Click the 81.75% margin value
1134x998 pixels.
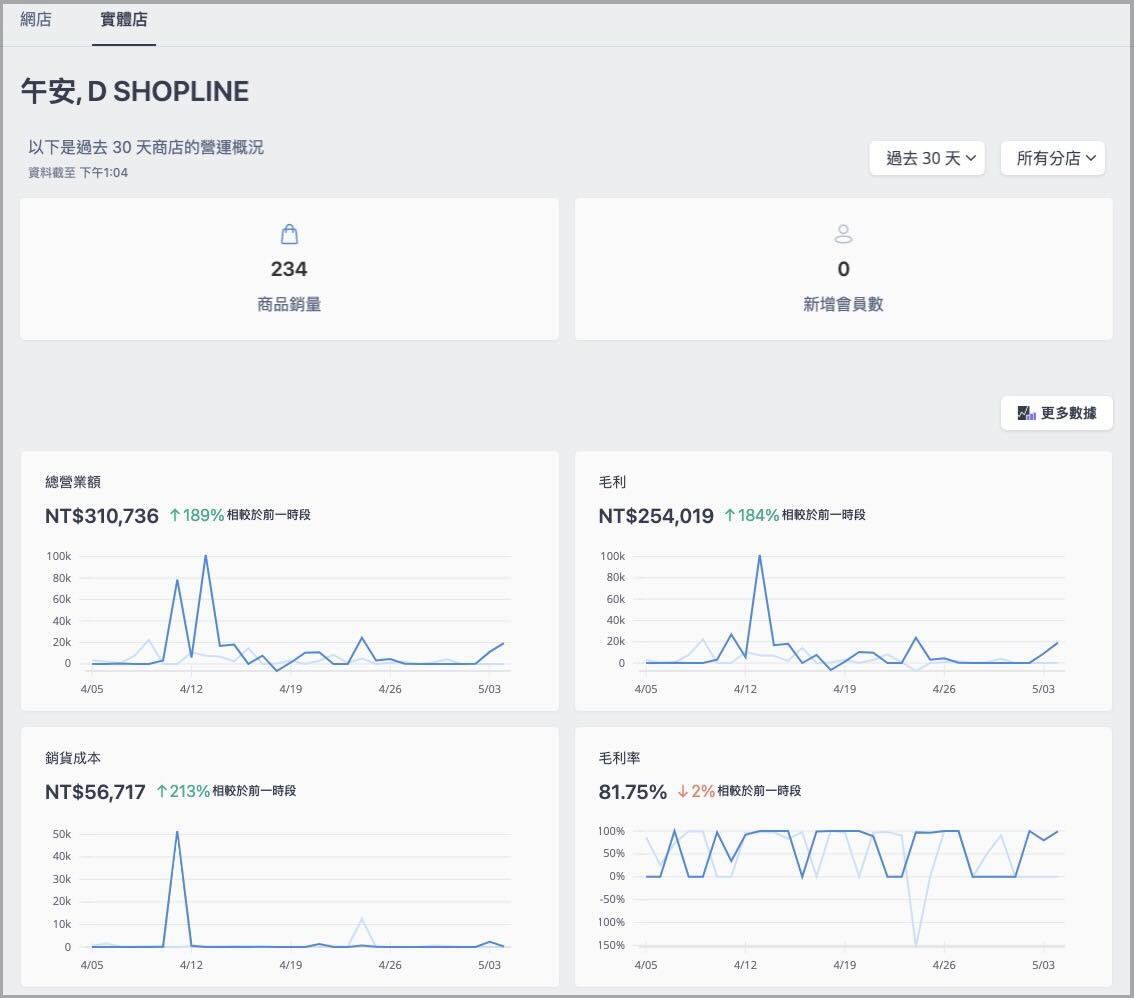click(633, 792)
